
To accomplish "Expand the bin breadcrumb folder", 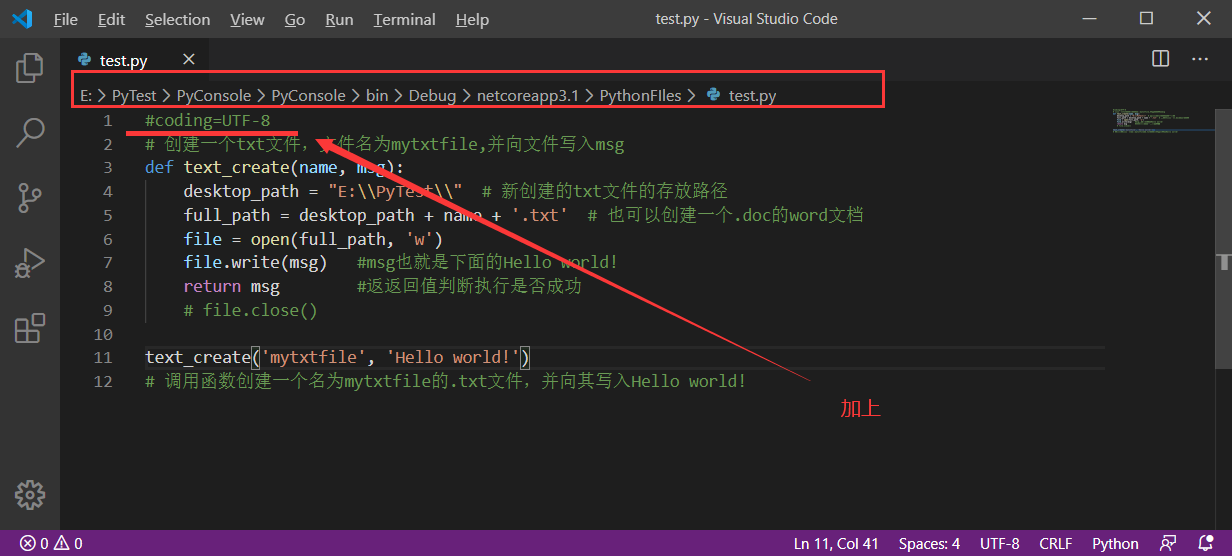I will 377,96.
